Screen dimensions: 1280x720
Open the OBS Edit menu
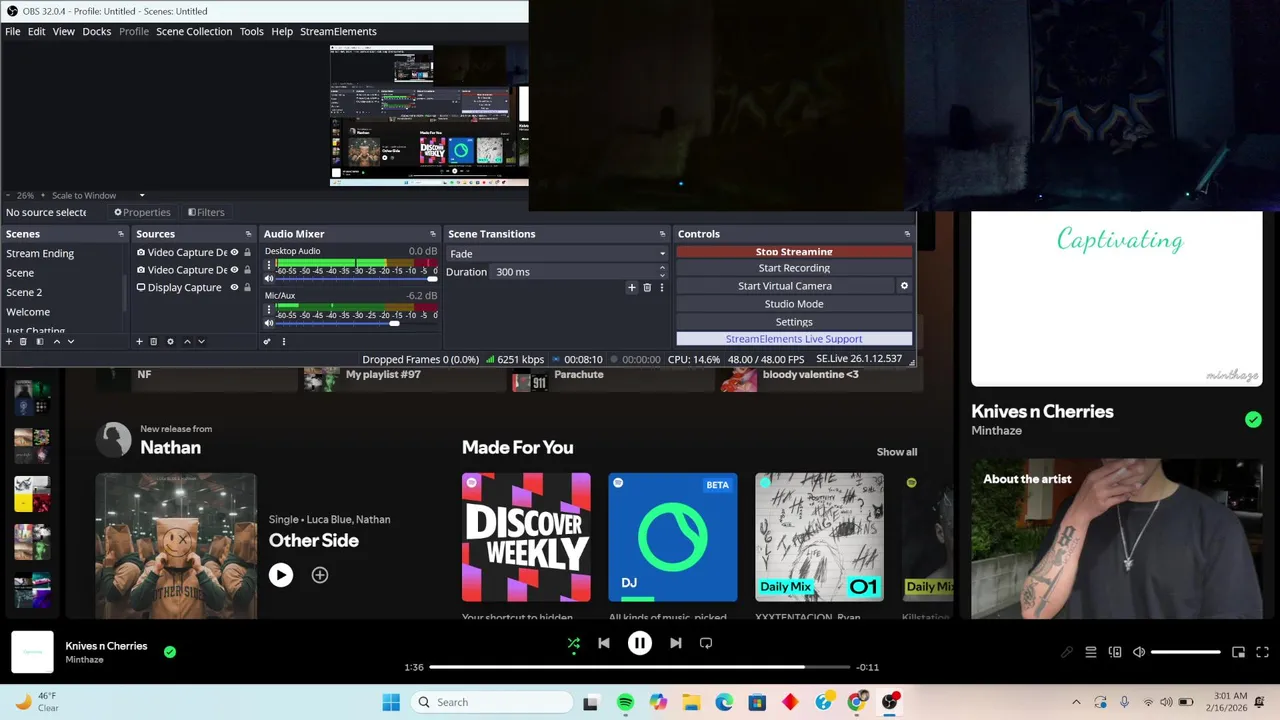point(37,31)
